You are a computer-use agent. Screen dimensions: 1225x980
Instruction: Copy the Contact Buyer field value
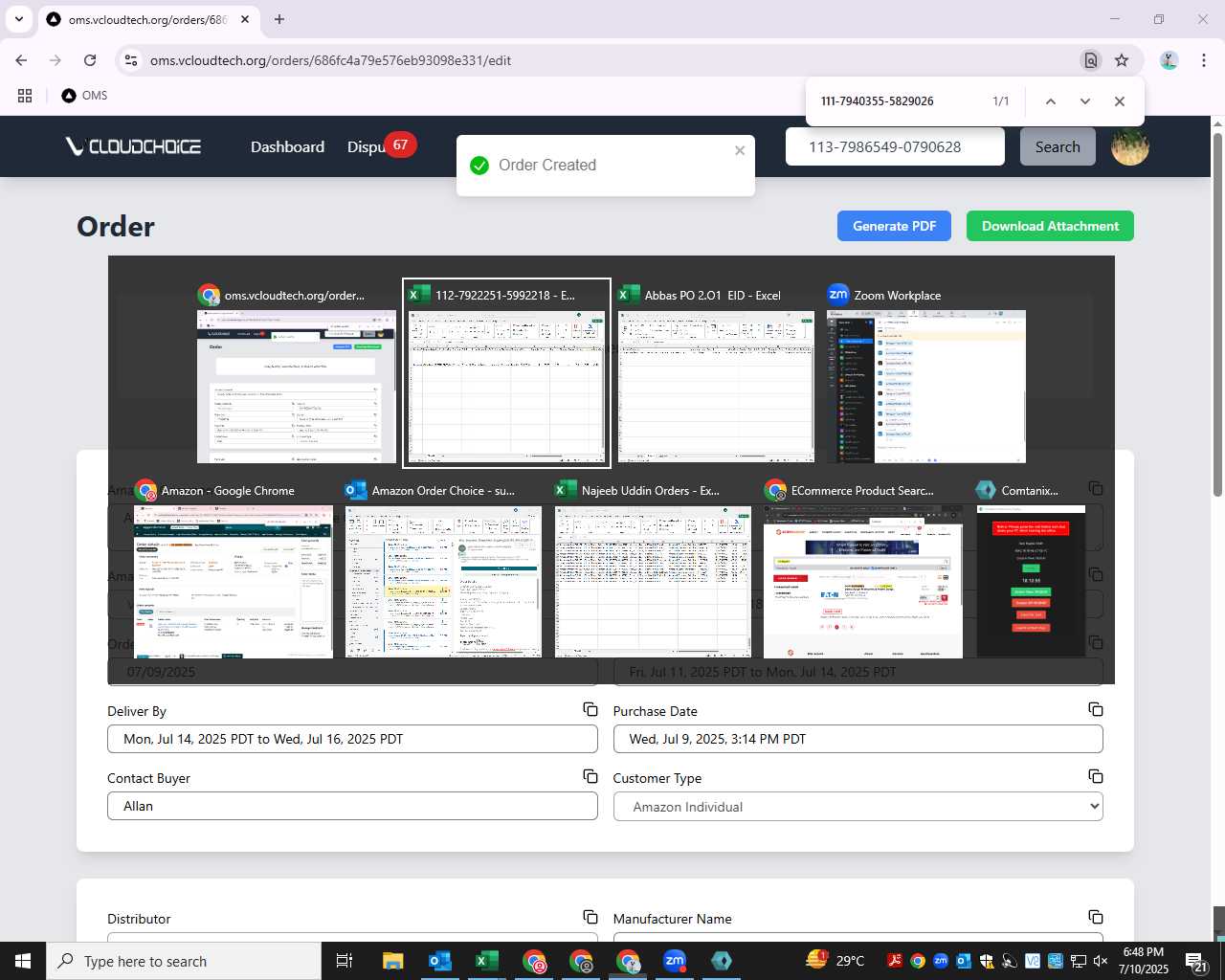(x=590, y=776)
